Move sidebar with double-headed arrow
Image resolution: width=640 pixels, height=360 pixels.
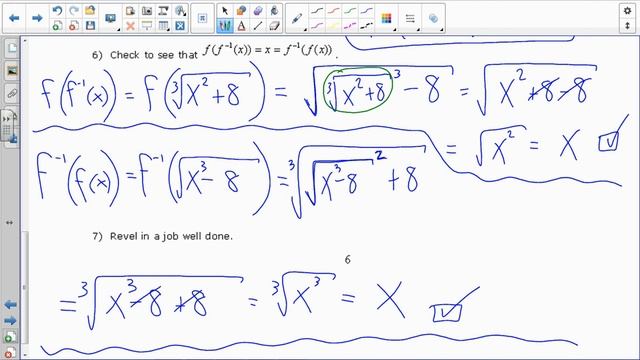[x=9, y=223]
